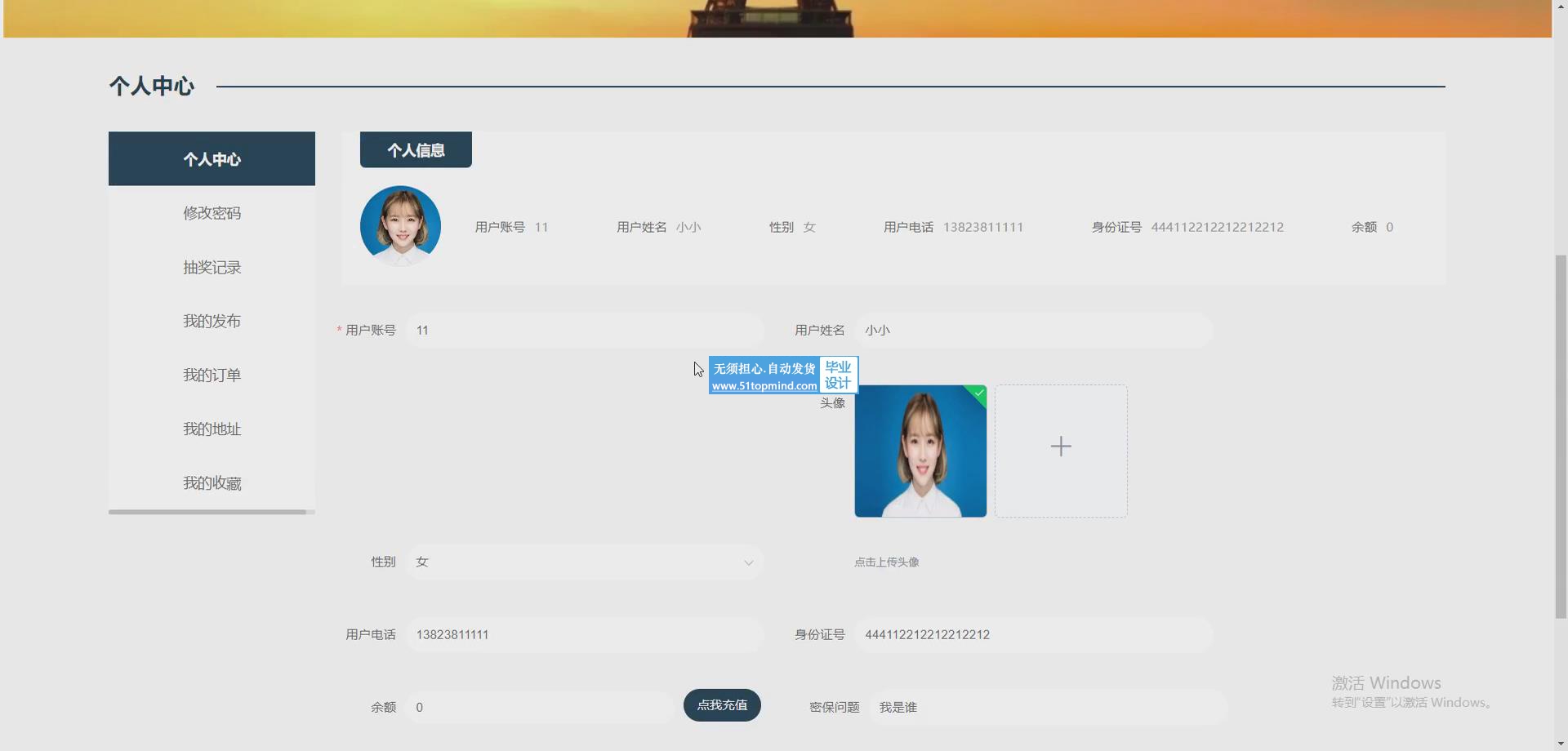The height and width of the screenshot is (751, 1568).
Task: Click the plus icon to upload avatar
Action: (x=1061, y=447)
